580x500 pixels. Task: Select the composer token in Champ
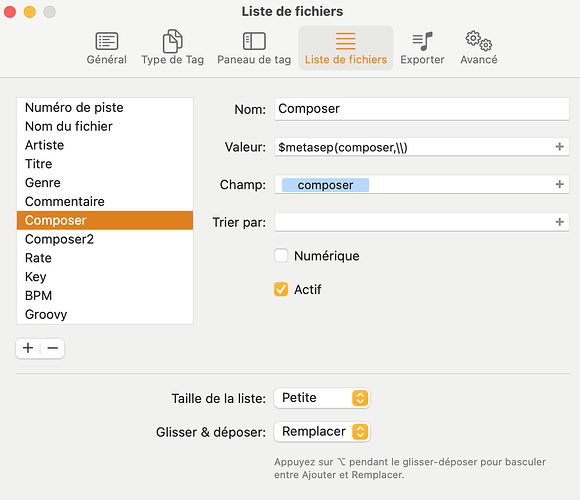(x=325, y=185)
